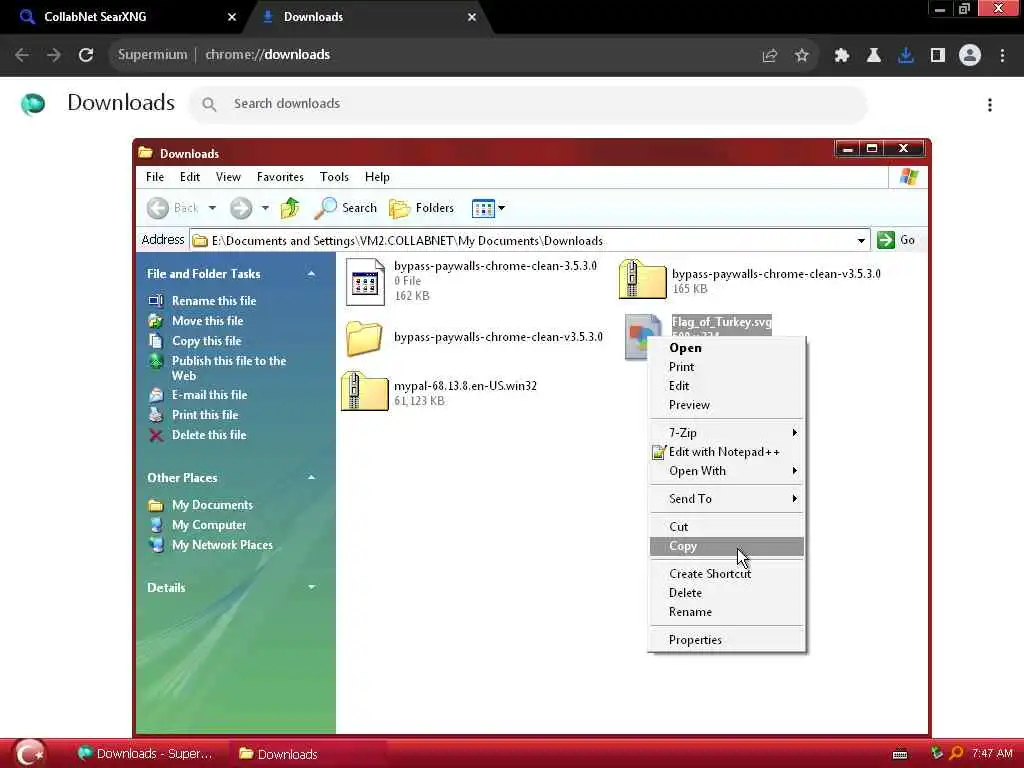Click Delete this file link
This screenshot has width=1024, height=768.
click(209, 435)
